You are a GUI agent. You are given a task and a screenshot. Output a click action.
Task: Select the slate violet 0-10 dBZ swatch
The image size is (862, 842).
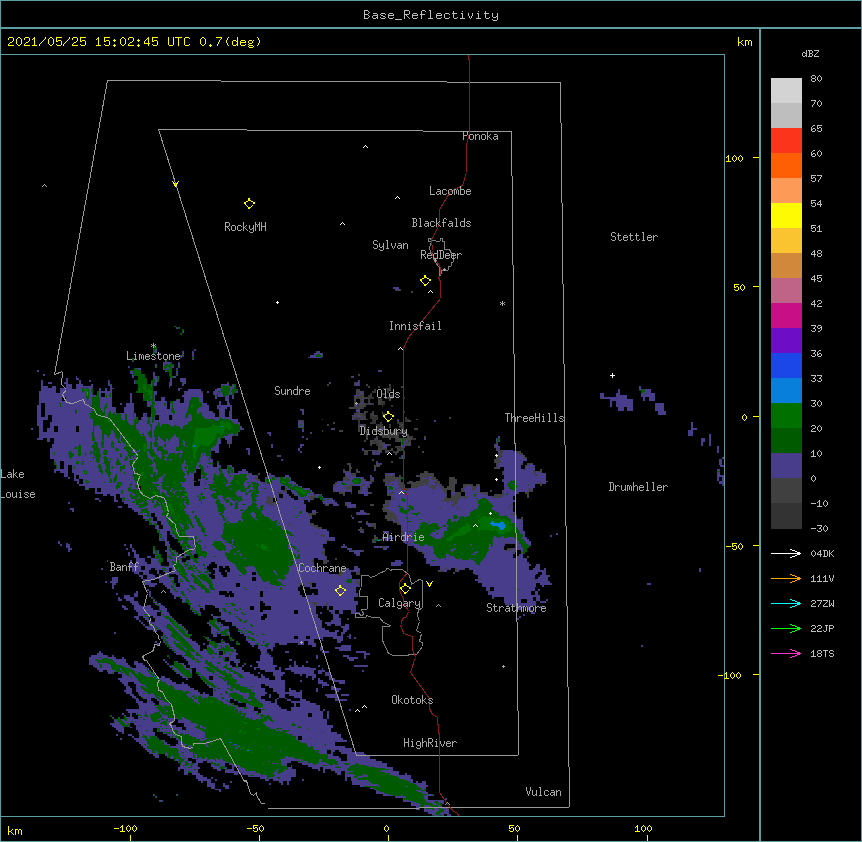click(786, 466)
